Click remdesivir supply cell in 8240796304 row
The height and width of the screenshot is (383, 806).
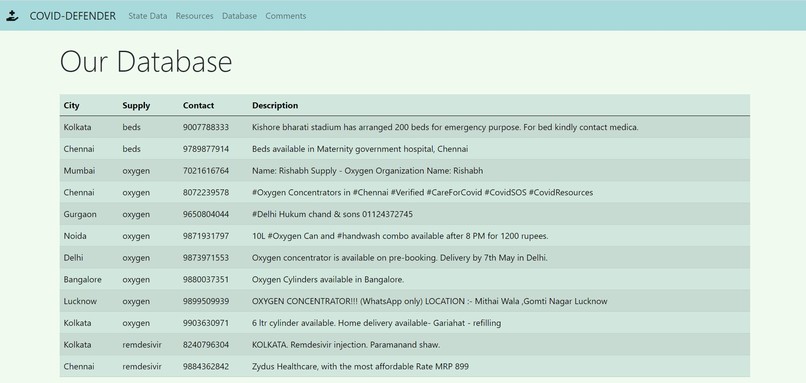(142, 344)
